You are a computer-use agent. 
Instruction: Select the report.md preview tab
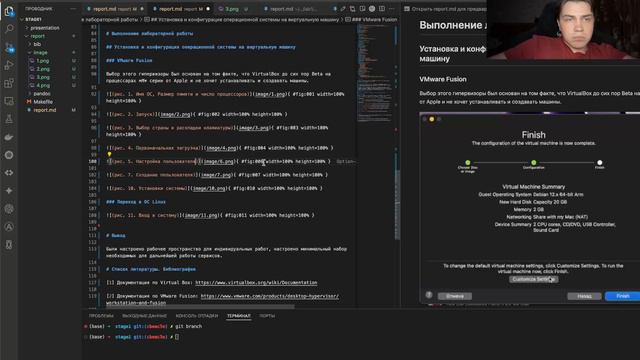[444, 9]
